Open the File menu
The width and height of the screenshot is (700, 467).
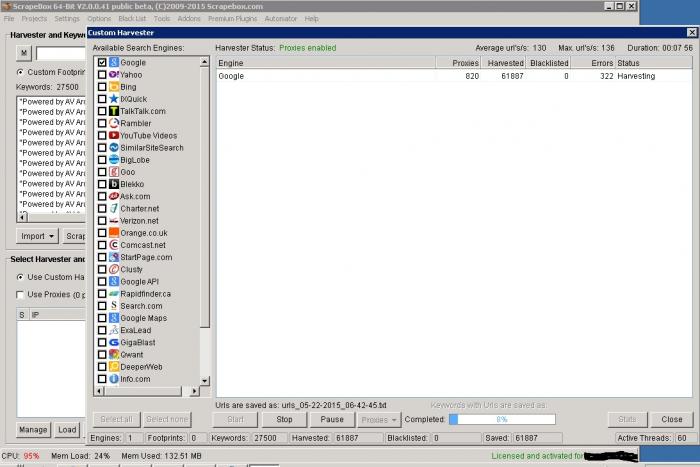tap(9, 19)
